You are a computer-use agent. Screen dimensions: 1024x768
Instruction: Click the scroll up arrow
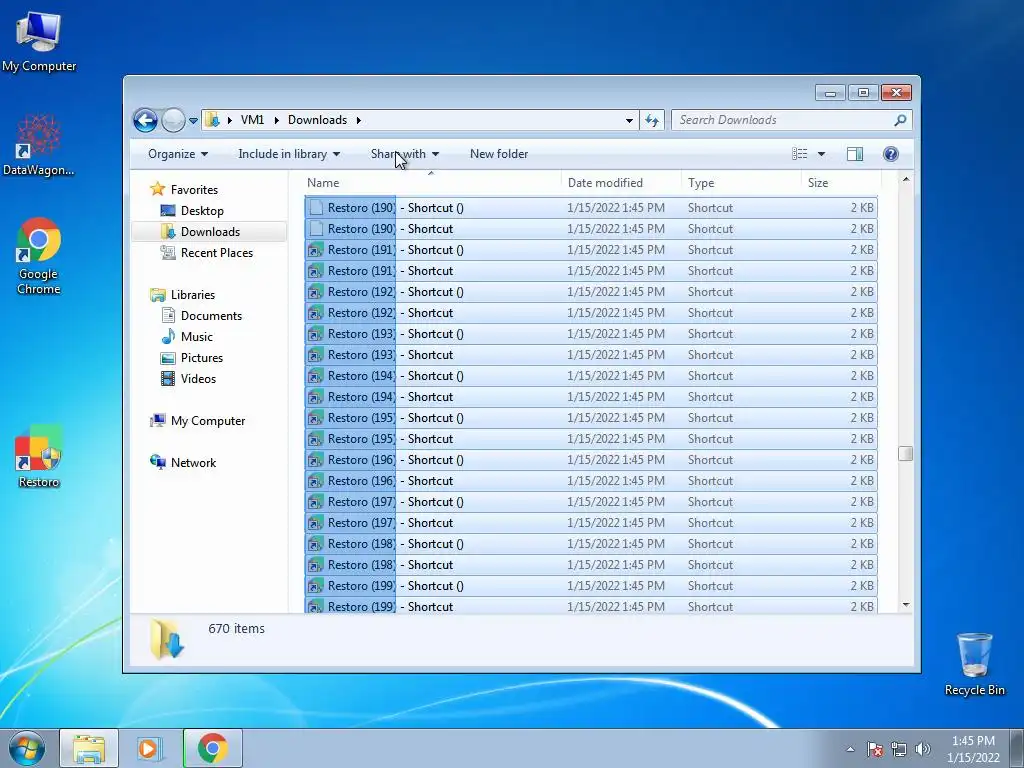[x=905, y=179]
